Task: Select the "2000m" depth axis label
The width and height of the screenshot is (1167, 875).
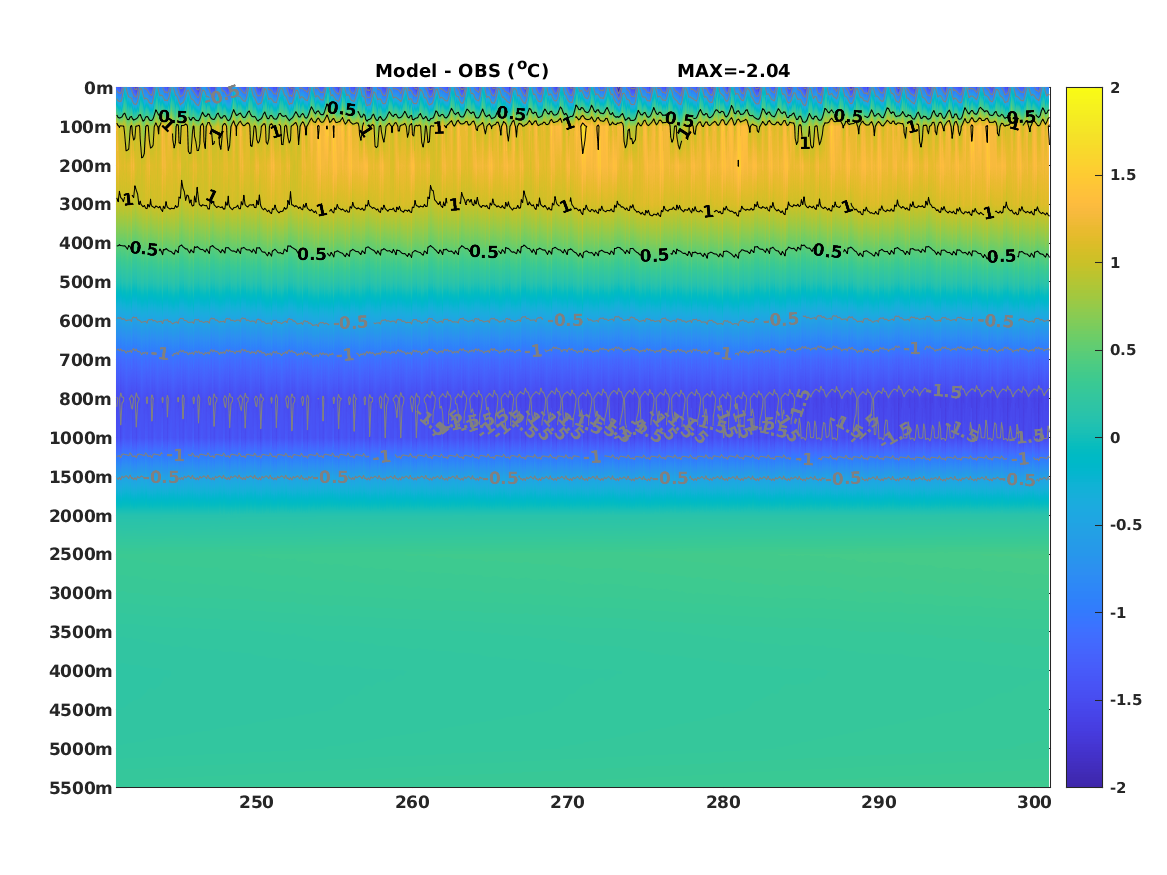Action: click(x=81, y=516)
